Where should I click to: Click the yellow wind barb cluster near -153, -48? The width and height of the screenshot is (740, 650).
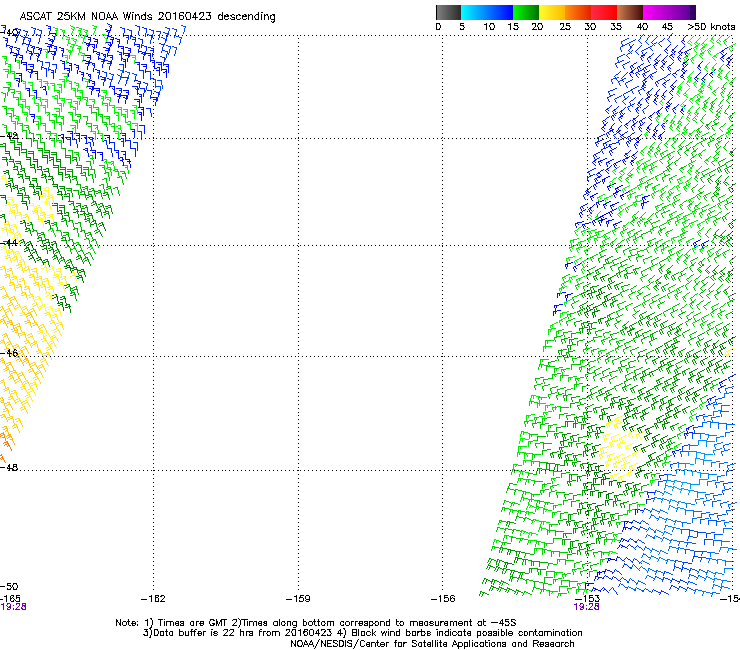click(x=621, y=448)
